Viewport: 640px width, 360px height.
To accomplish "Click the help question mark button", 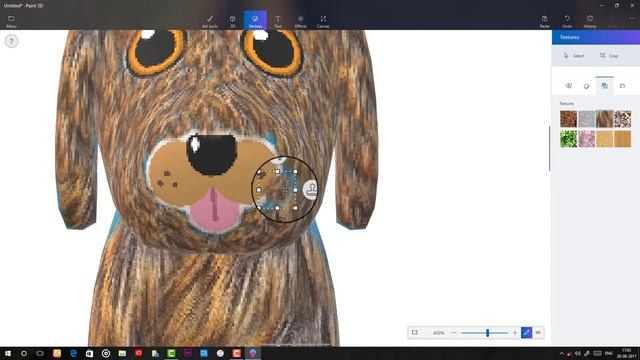I will [11, 41].
